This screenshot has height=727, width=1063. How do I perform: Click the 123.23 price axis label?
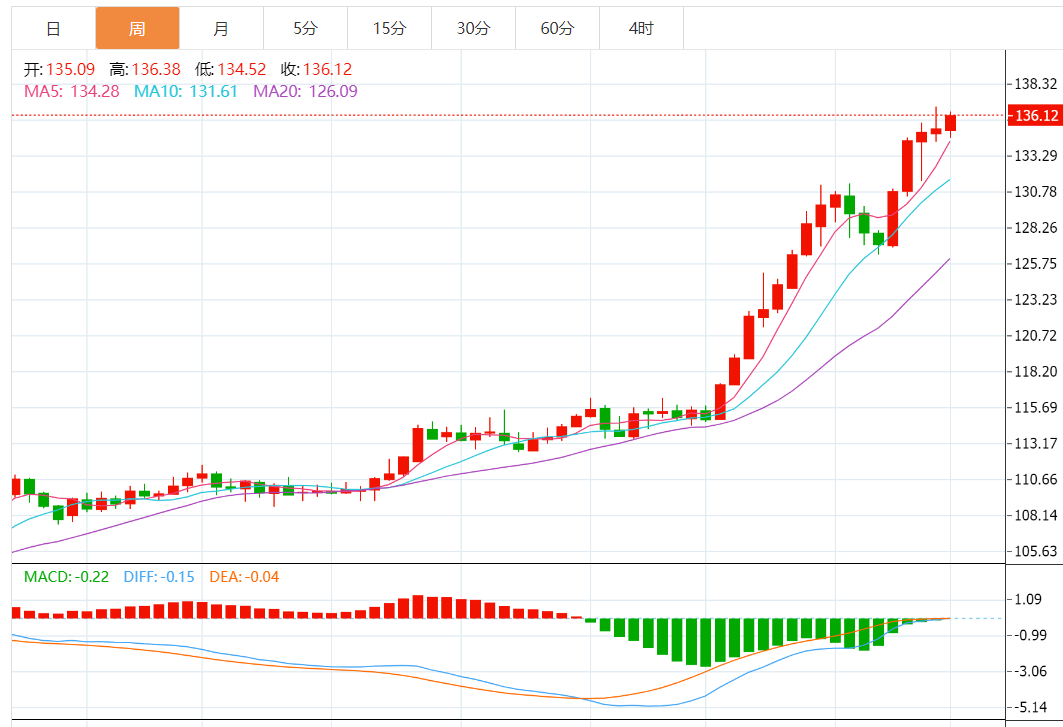(x=1035, y=300)
